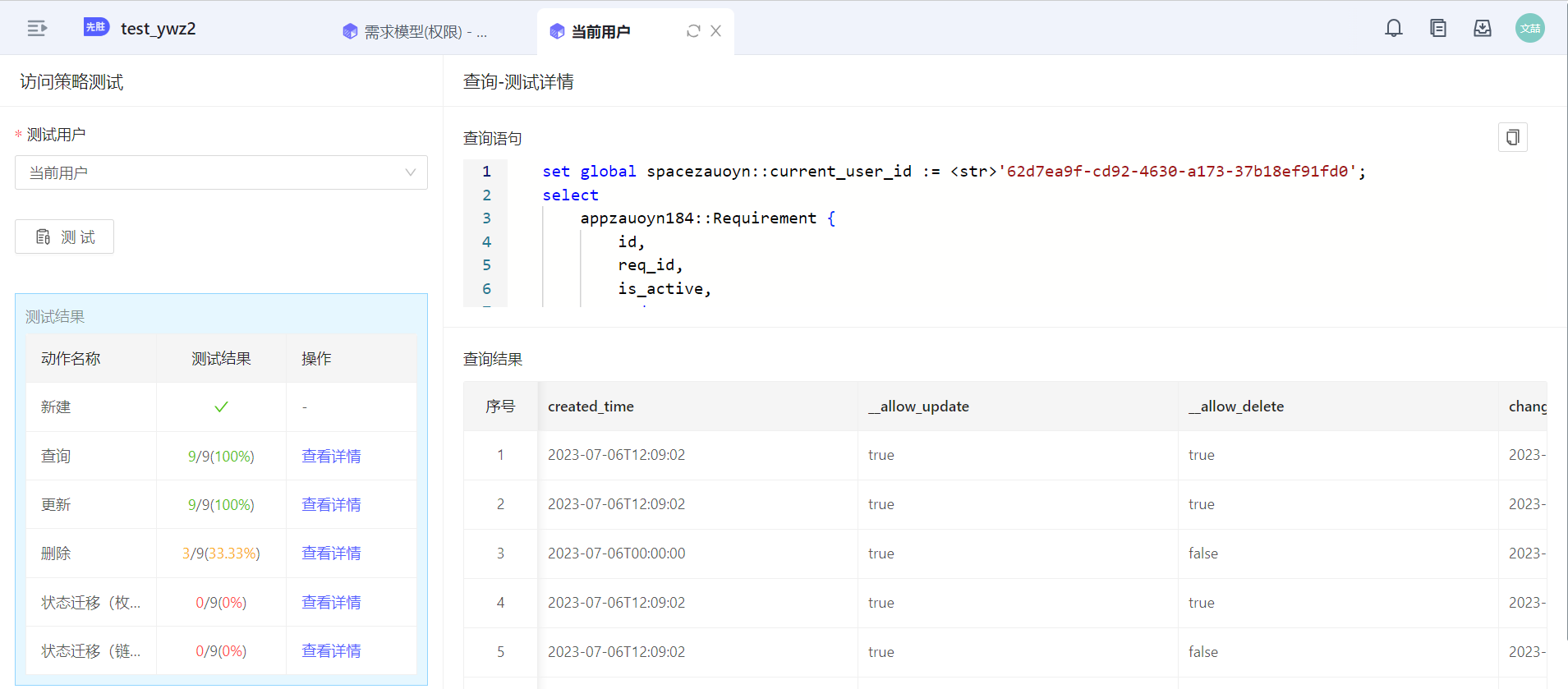1568x689 pixels.
Task: Click the blue app logo badge
Action: 96,27
